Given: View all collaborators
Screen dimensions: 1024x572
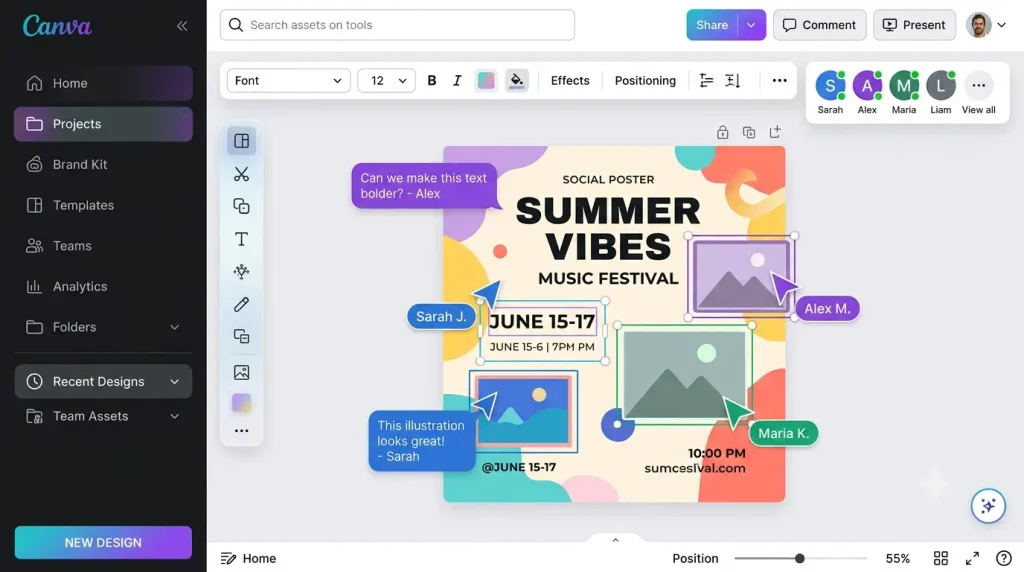Looking at the screenshot, I should pyautogui.click(x=978, y=92).
